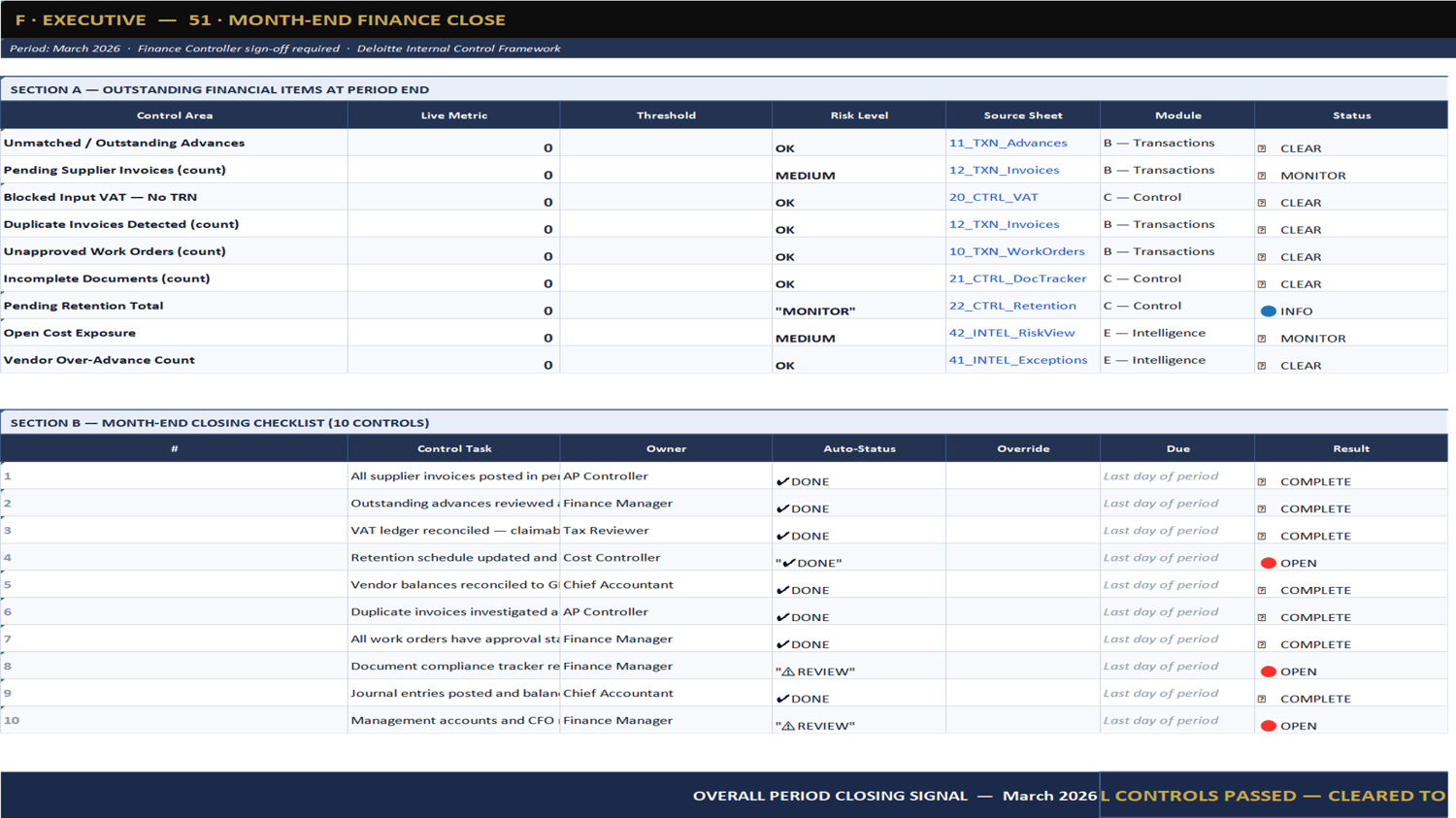Click the MONITOR status icon for Pending Supplier Invoices
The image size is (1456, 818).
point(1262,176)
